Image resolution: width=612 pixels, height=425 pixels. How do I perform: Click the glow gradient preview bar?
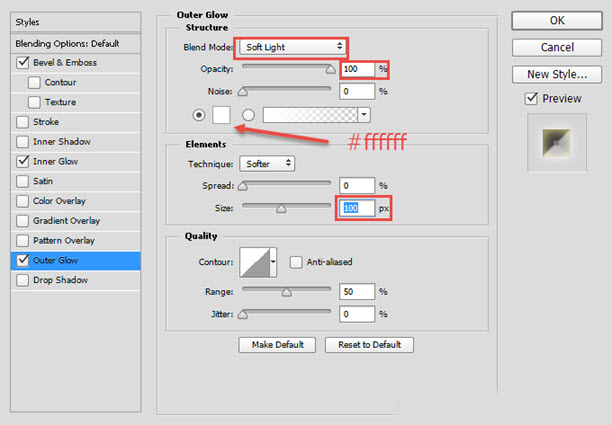click(310, 115)
